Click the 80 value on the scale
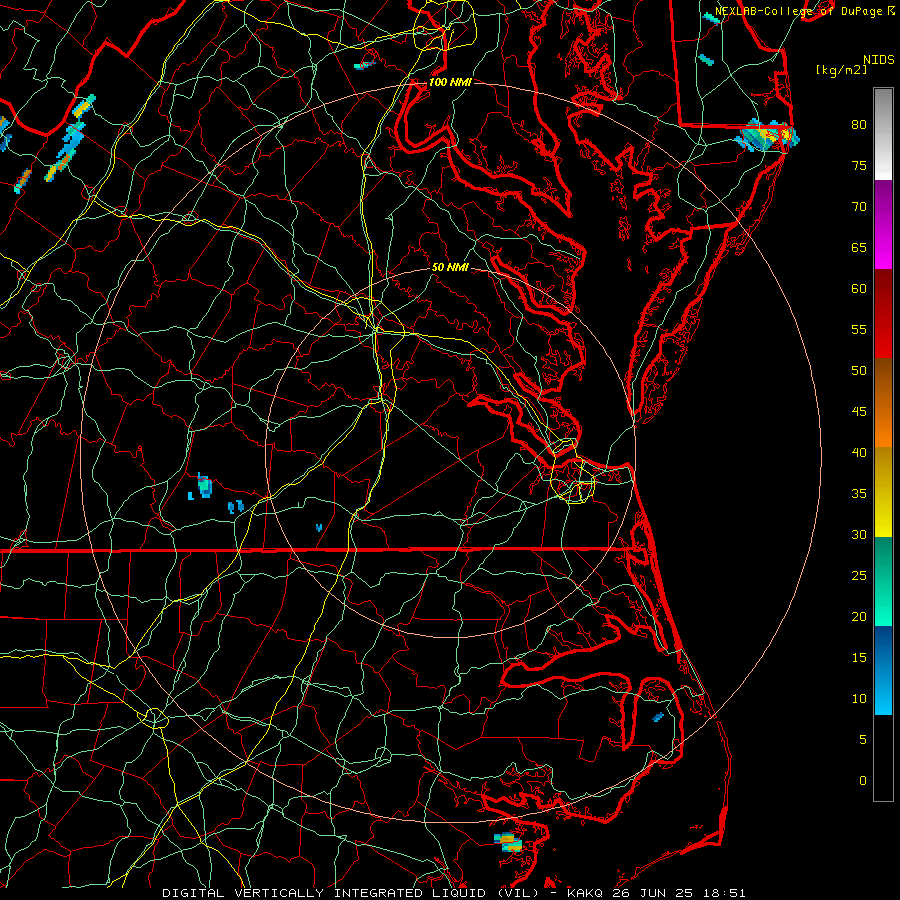 click(859, 125)
